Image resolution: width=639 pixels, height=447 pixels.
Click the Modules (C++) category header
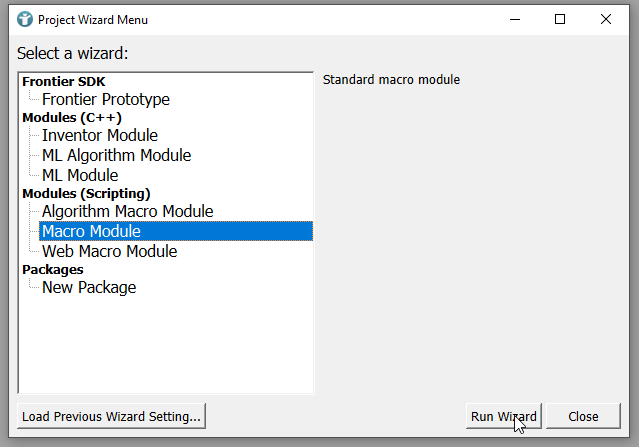coord(72,117)
